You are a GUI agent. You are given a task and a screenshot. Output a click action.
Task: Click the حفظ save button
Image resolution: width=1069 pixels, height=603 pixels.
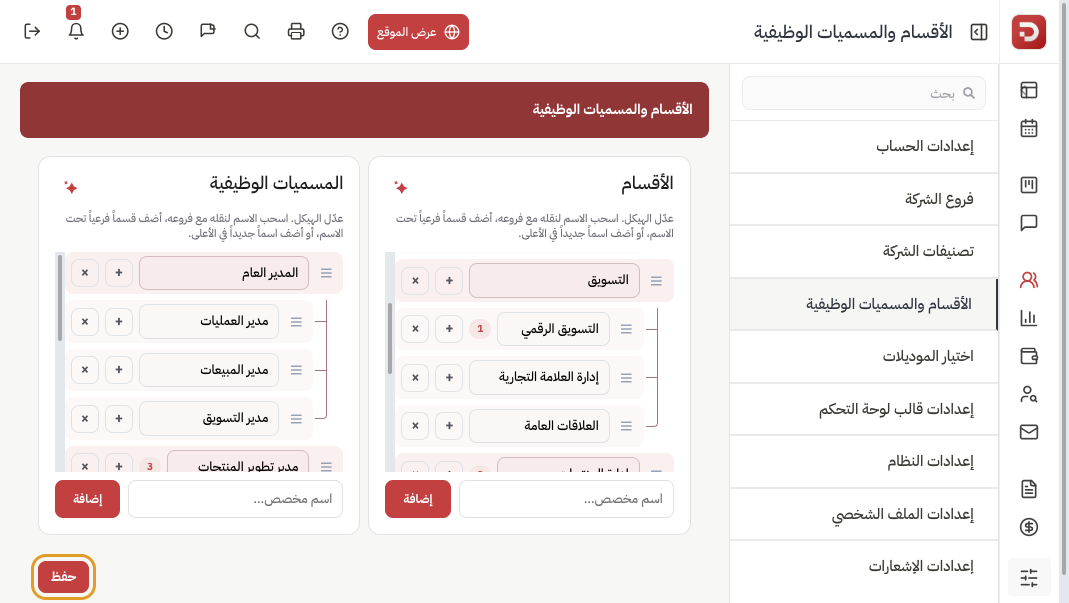(63, 577)
